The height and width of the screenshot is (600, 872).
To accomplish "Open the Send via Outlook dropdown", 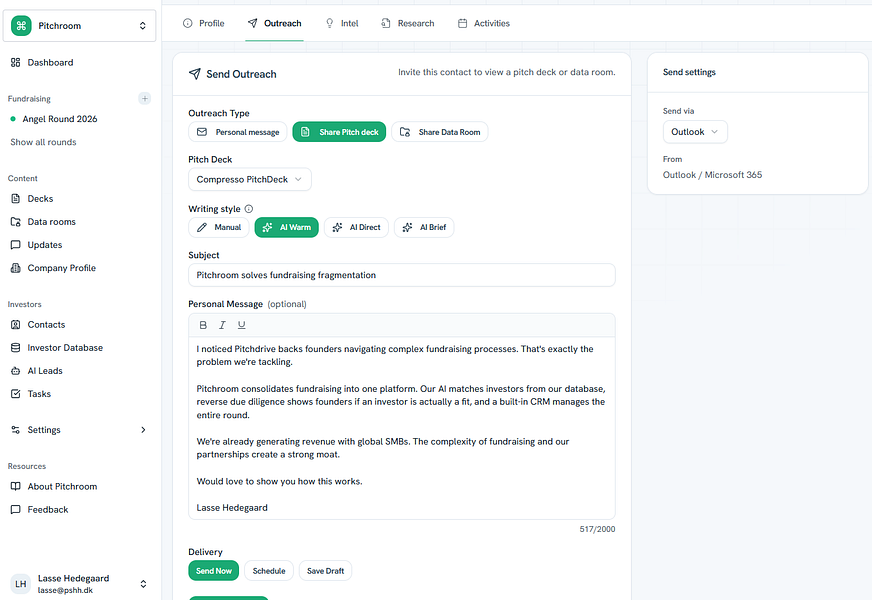I will [x=695, y=132].
